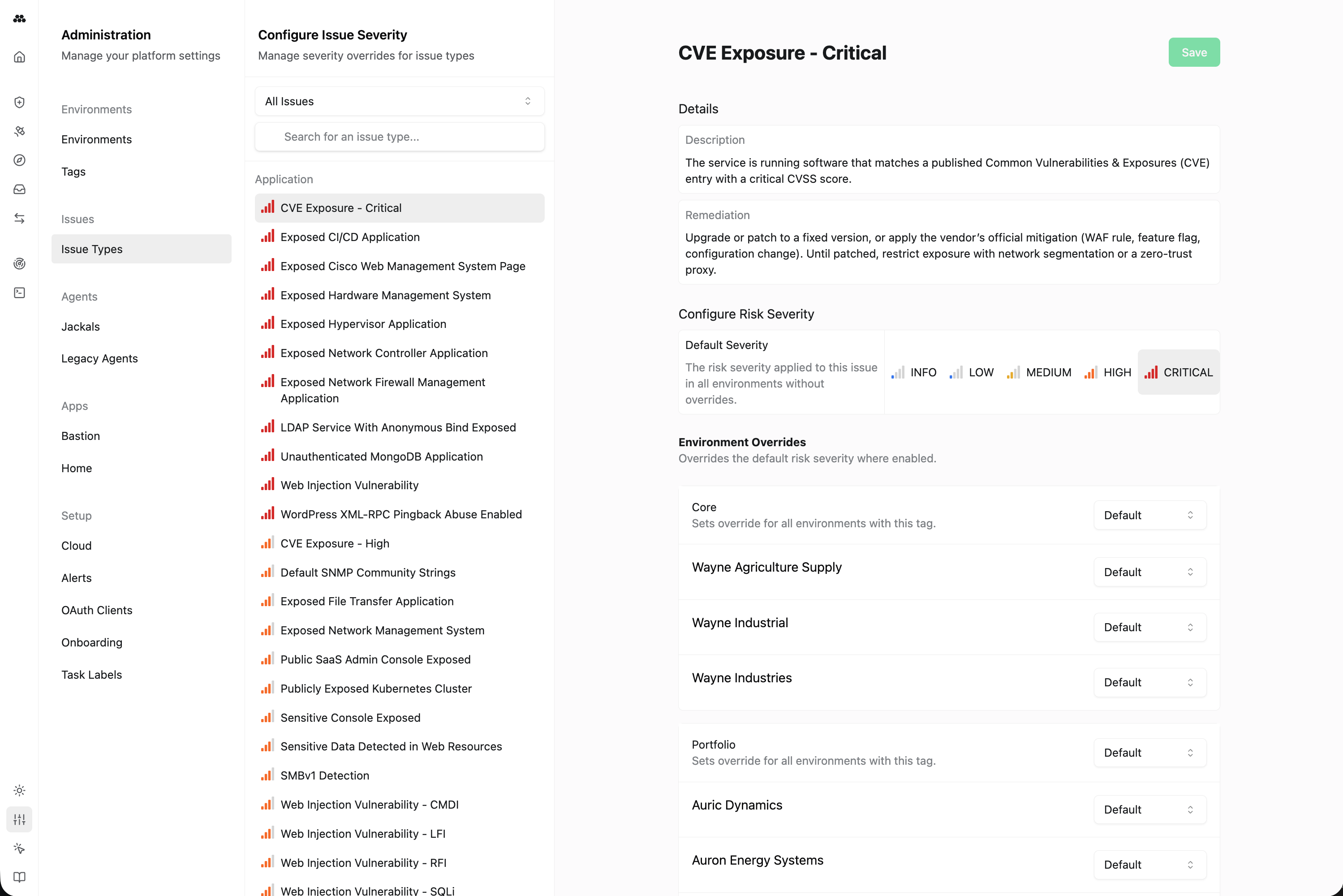Open the Core tag override dropdown
The height and width of the screenshot is (896, 1343).
[1149, 516]
